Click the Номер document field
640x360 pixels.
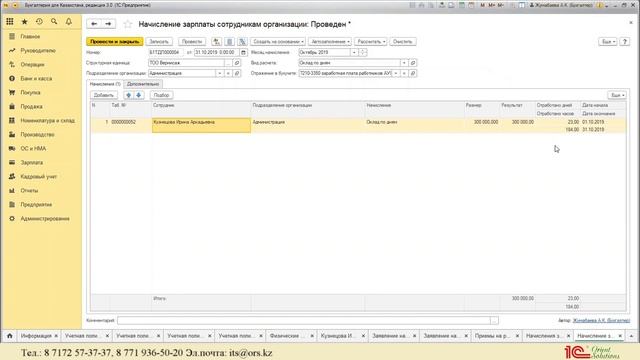click(166, 52)
